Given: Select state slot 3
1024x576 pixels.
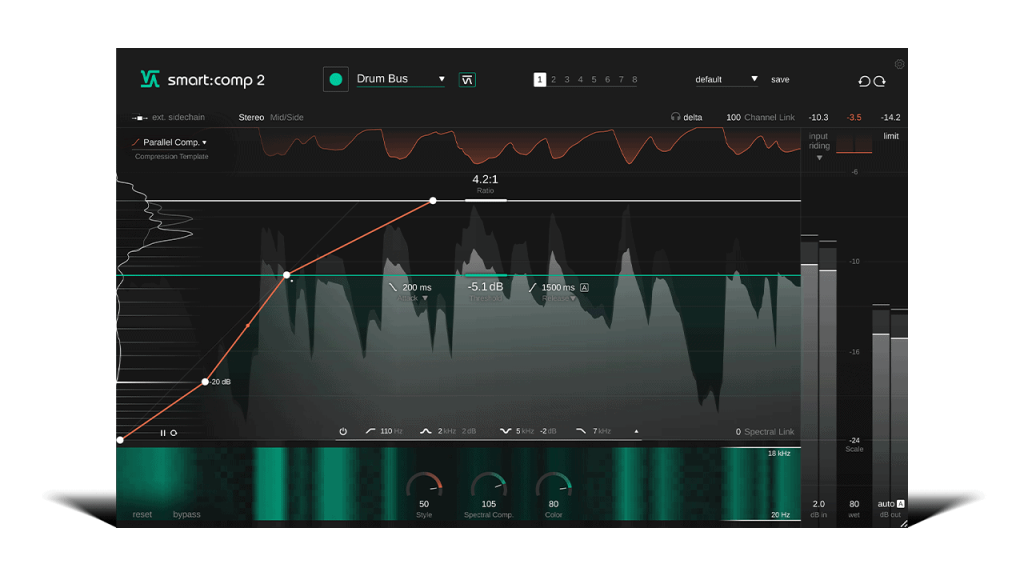Looking at the screenshot, I should coord(567,80).
